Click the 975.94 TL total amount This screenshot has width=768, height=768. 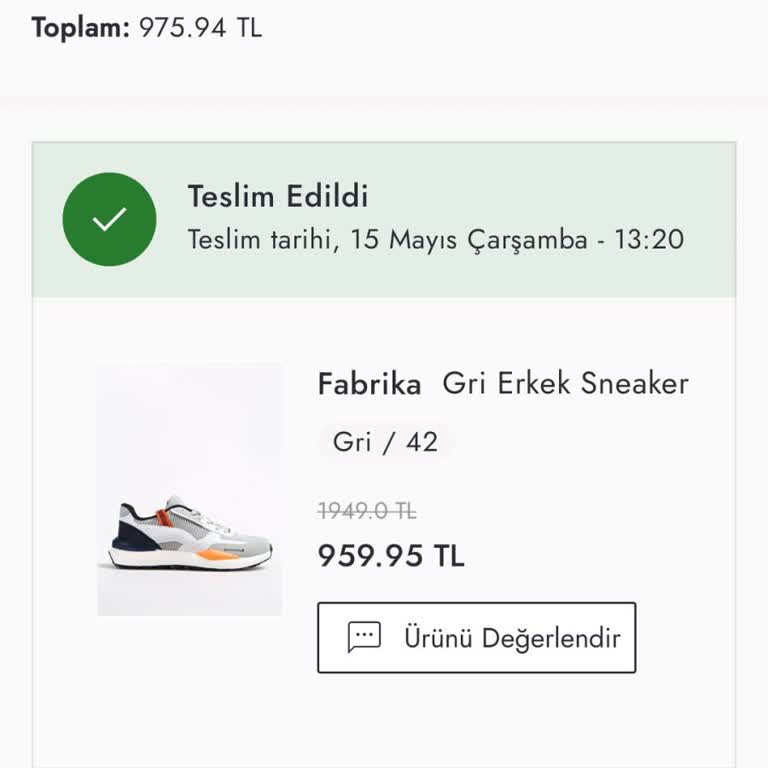[x=200, y=27]
